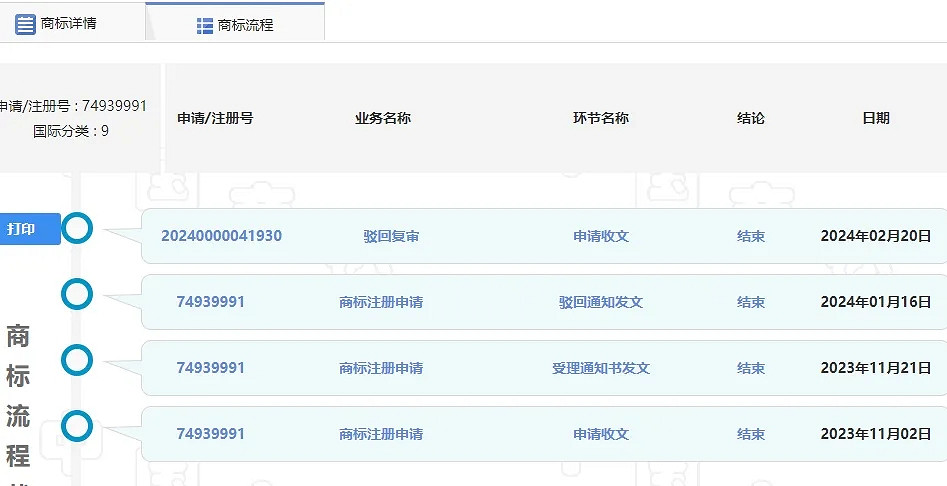Screen dimensions: 947x486
Task: Select the timeline circle for 2024年02月20日 row
Action: coord(77,229)
